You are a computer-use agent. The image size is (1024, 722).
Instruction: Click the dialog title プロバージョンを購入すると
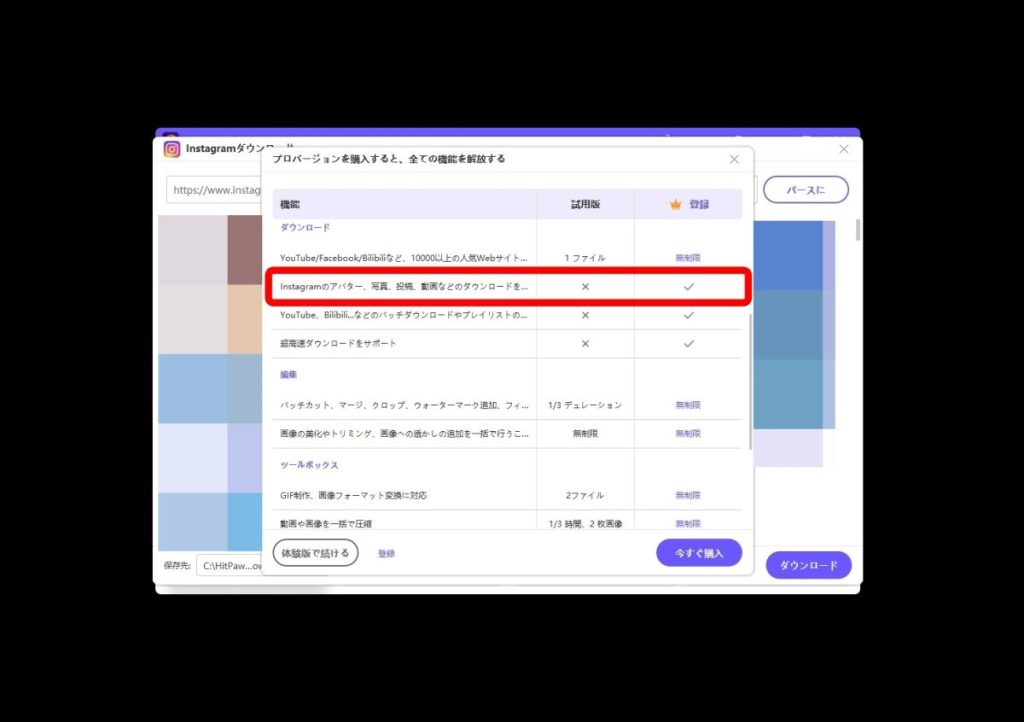coord(389,159)
